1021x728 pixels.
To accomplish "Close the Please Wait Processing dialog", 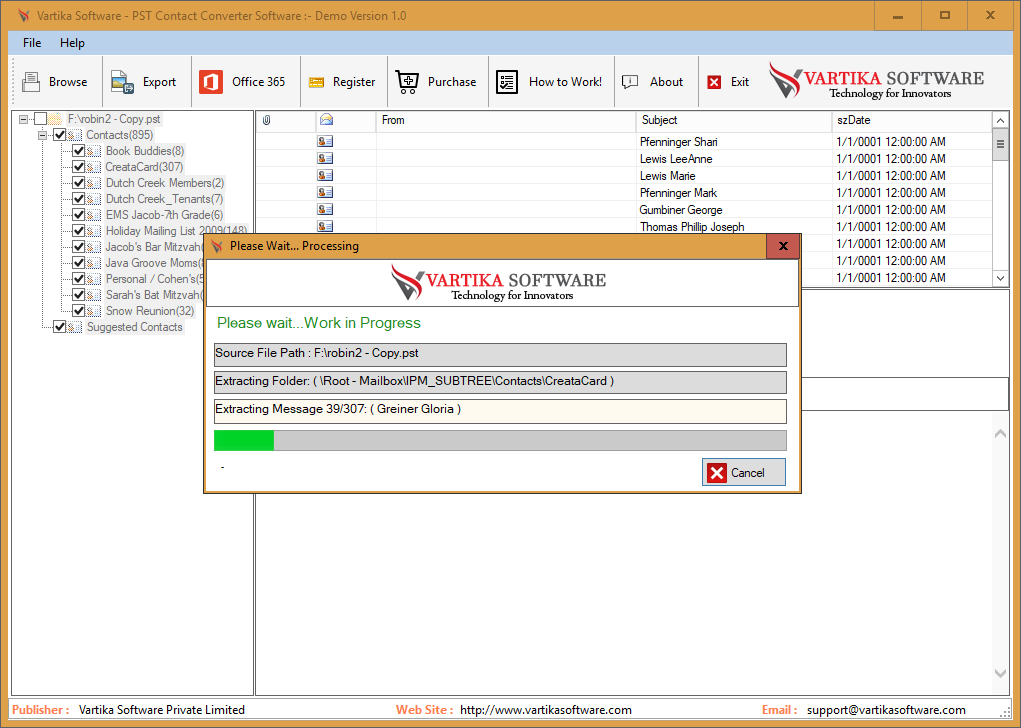I will pos(783,246).
